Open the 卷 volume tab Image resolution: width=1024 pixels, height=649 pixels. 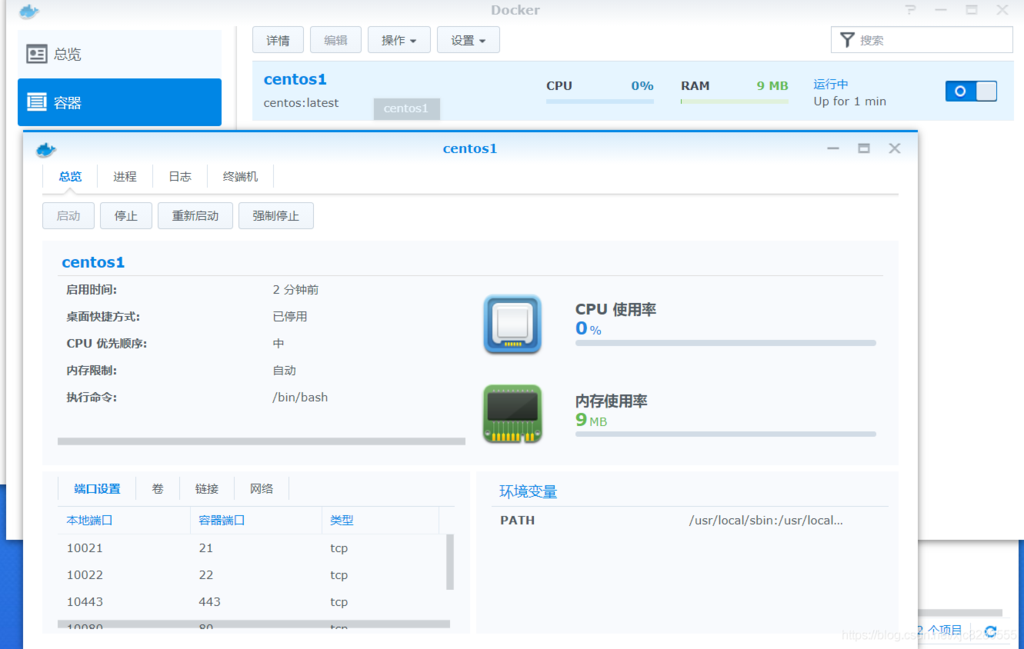(157, 489)
